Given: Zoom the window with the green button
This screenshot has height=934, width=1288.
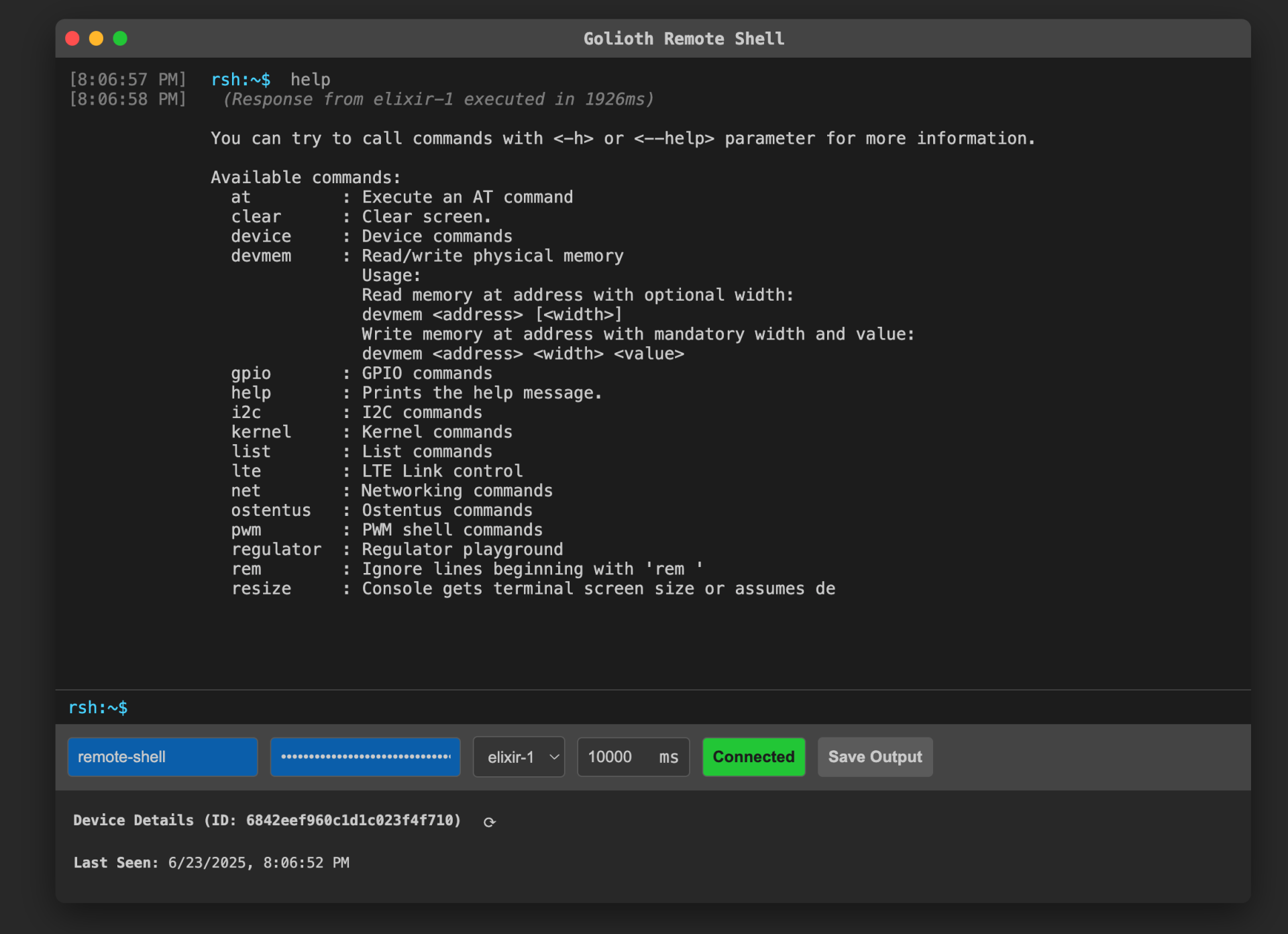Looking at the screenshot, I should pos(120,38).
